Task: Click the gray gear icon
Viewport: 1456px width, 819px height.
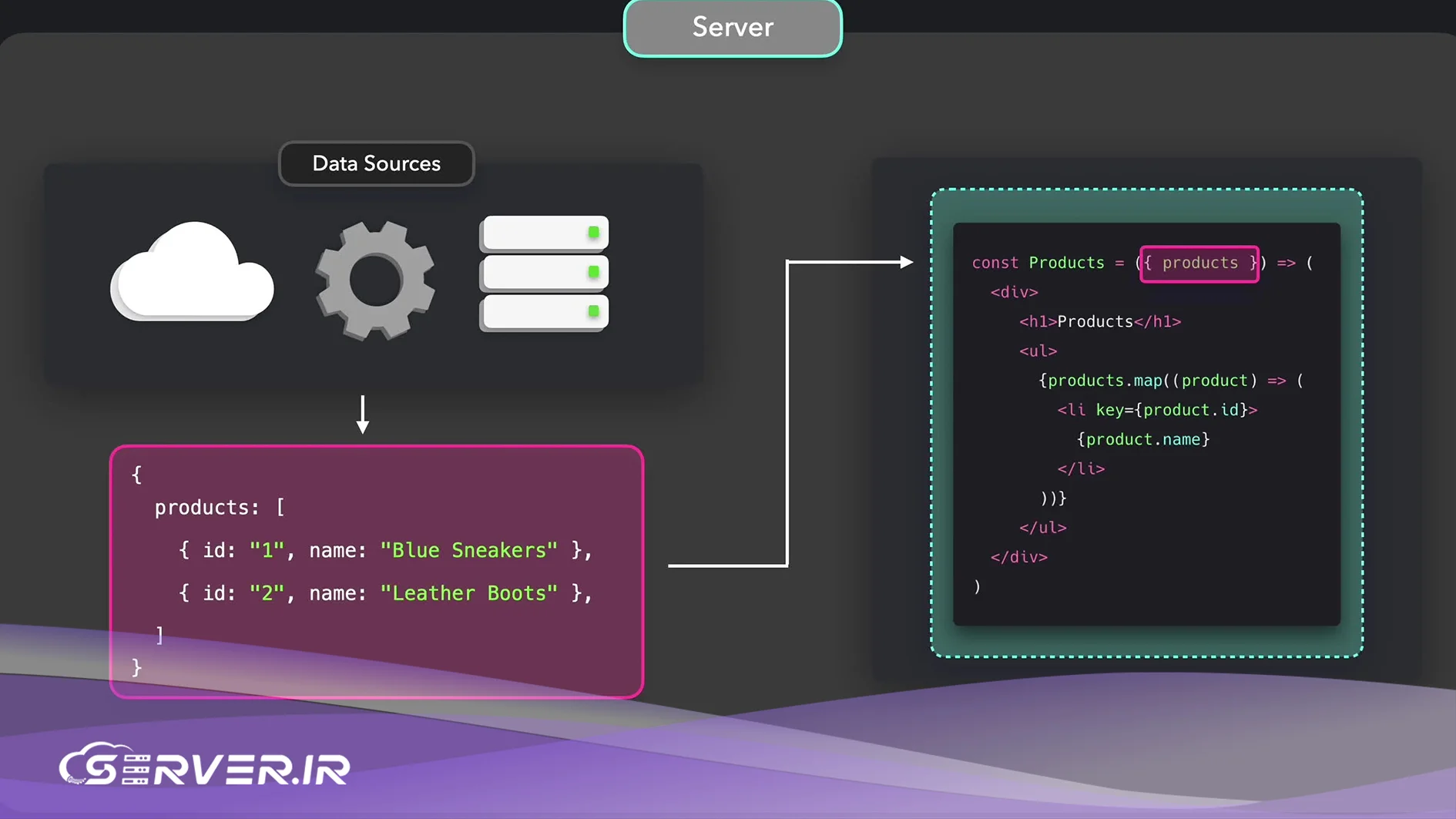Action: [375, 280]
